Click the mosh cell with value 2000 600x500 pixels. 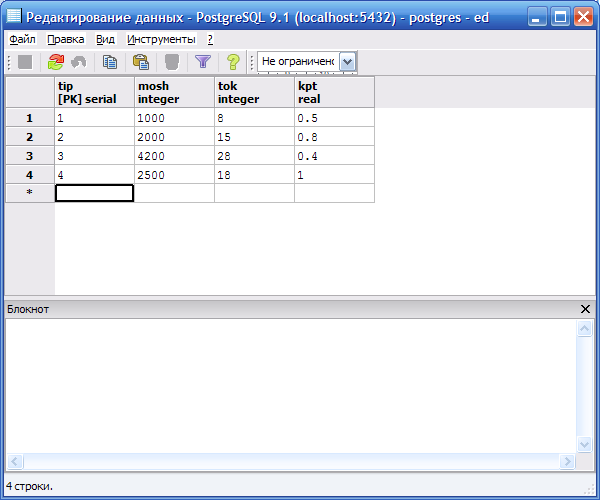coord(174,137)
